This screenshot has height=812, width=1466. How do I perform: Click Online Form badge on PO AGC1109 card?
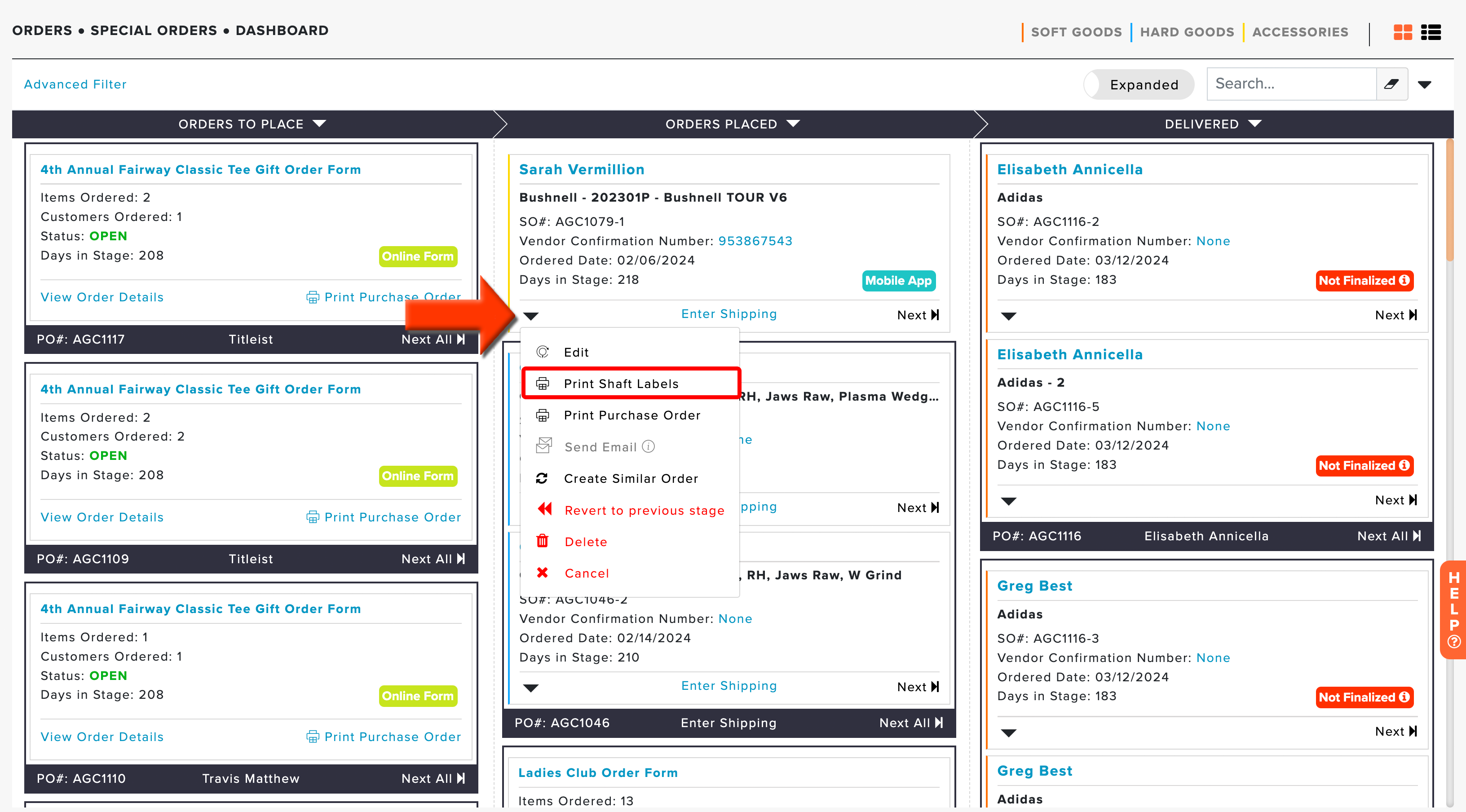coord(418,476)
